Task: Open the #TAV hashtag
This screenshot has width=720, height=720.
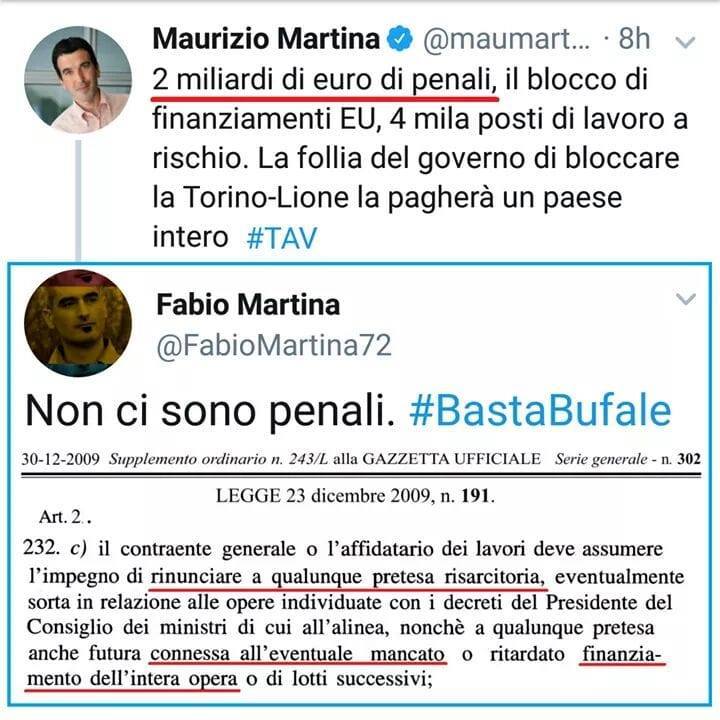Action: pyautogui.click(x=282, y=238)
